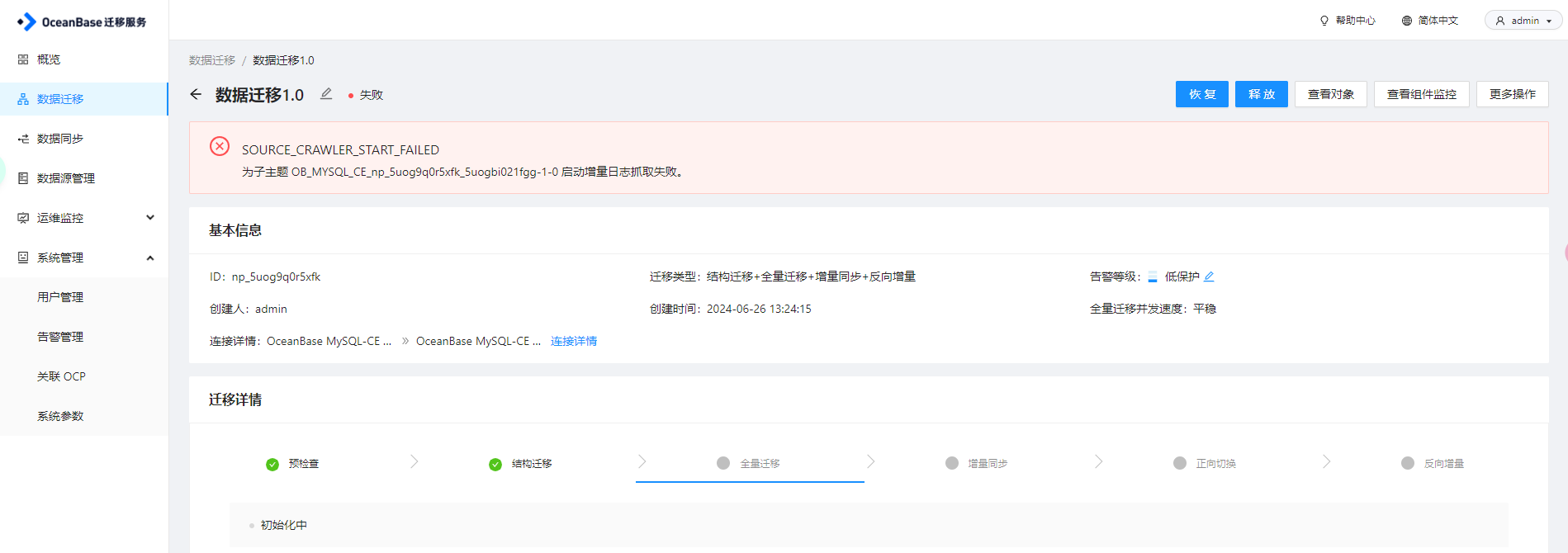Click the gray status dot on 反向增量

1408,463
